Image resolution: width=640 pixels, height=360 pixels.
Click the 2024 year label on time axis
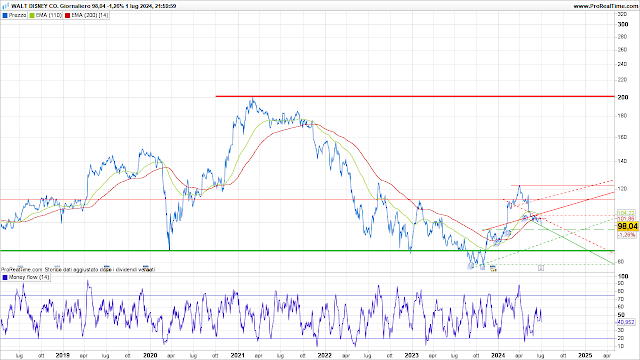(x=498, y=355)
